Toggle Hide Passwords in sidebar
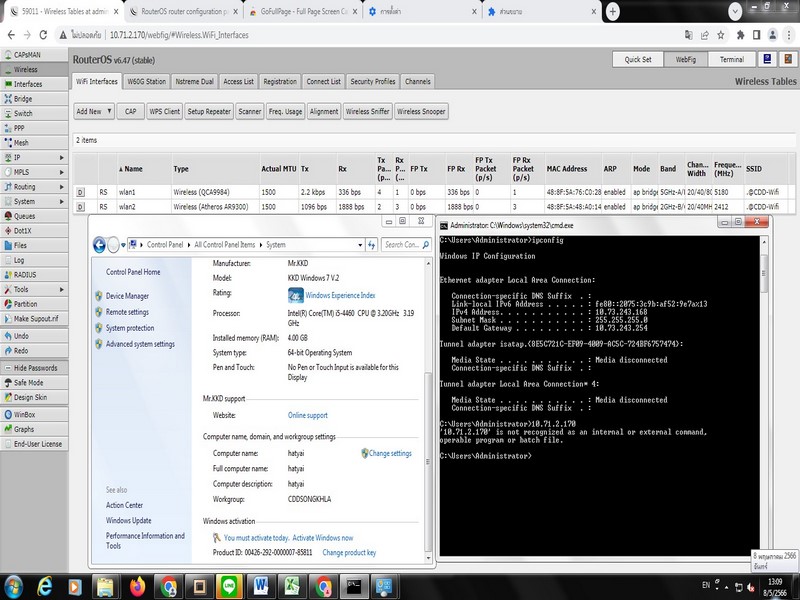Image resolution: width=800 pixels, height=600 pixels. (34, 368)
